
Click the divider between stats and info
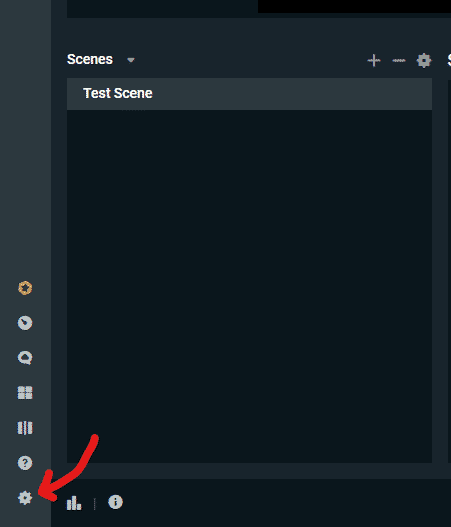(95, 503)
